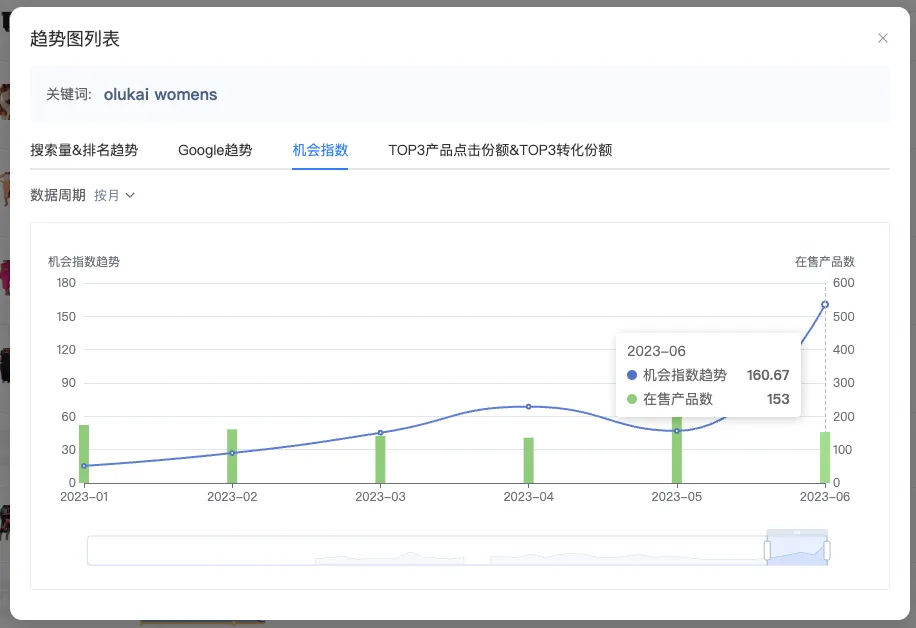Select the 机会指数 tab
916x628 pixels.
[x=320, y=150]
